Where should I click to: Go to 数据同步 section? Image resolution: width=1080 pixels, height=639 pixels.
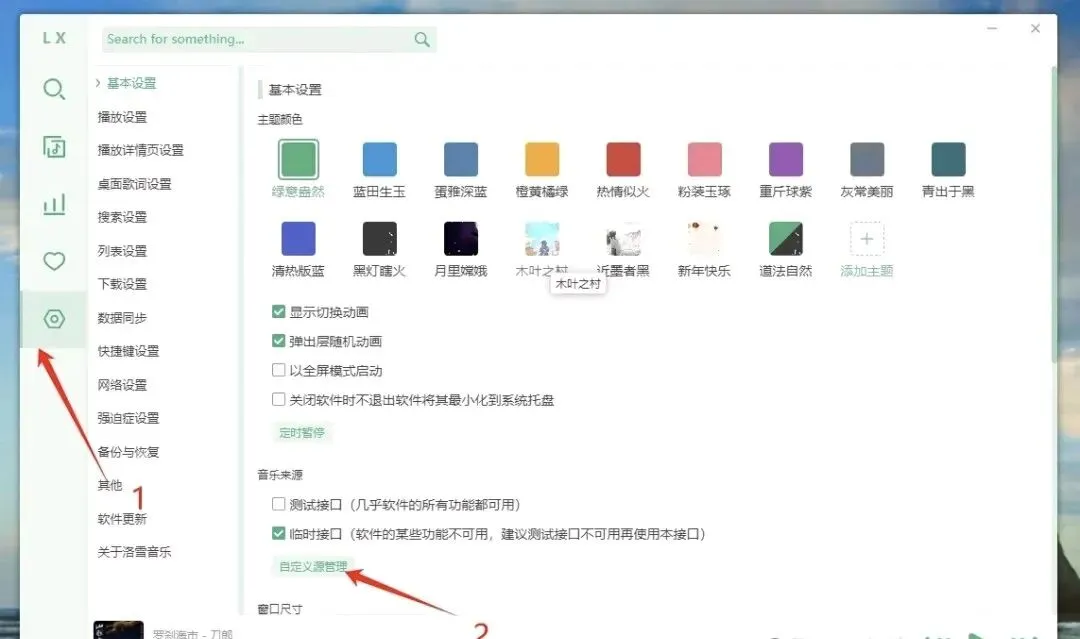(x=123, y=317)
